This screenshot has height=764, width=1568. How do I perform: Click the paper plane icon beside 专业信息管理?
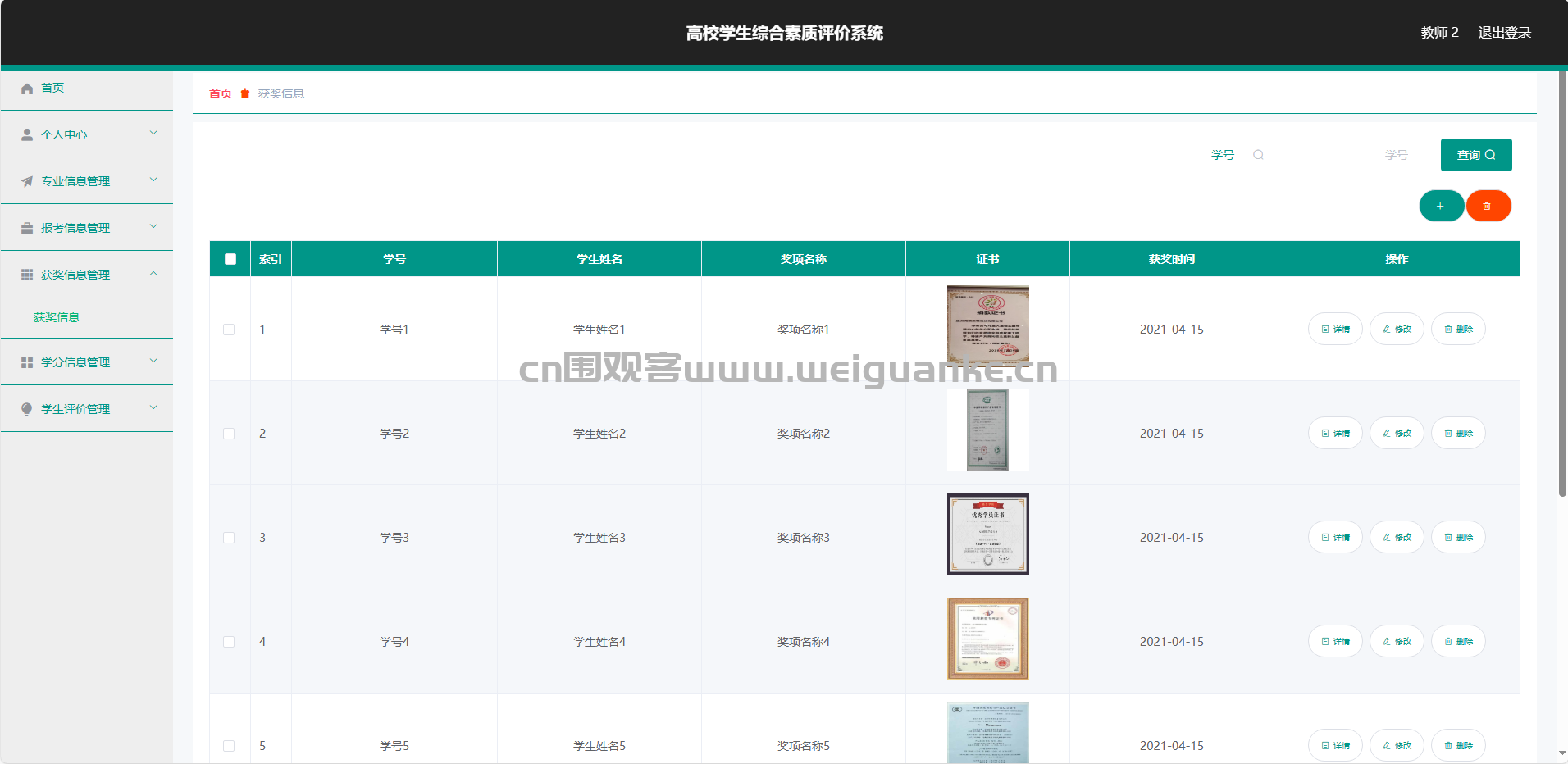pyautogui.click(x=27, y=181)
